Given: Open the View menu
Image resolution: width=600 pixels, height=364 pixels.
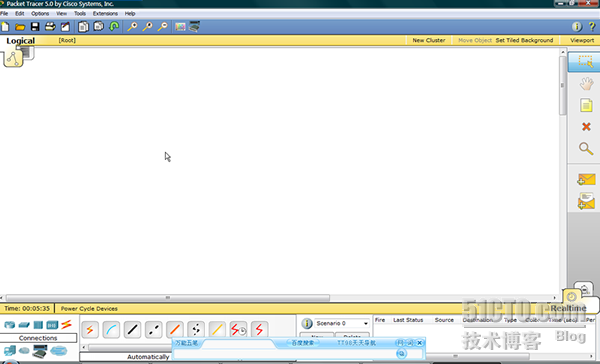Looking at the screenshot, I should point(62,13).
